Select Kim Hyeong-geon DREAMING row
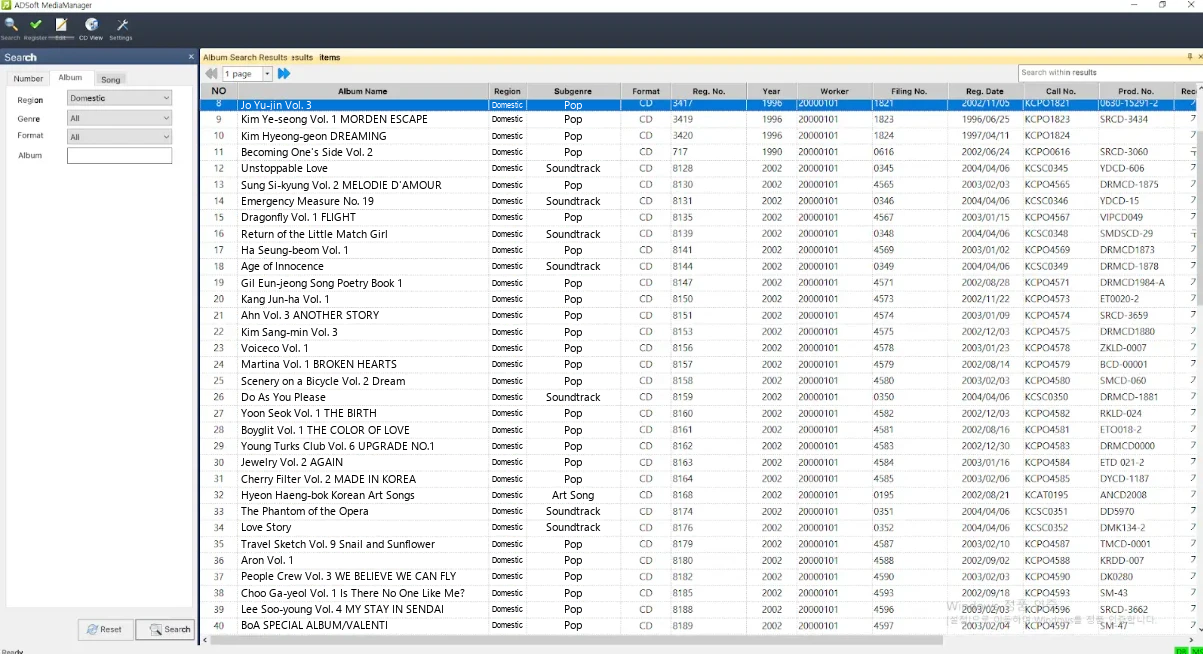The image size is (1203, 654). [x=699, y=136]
